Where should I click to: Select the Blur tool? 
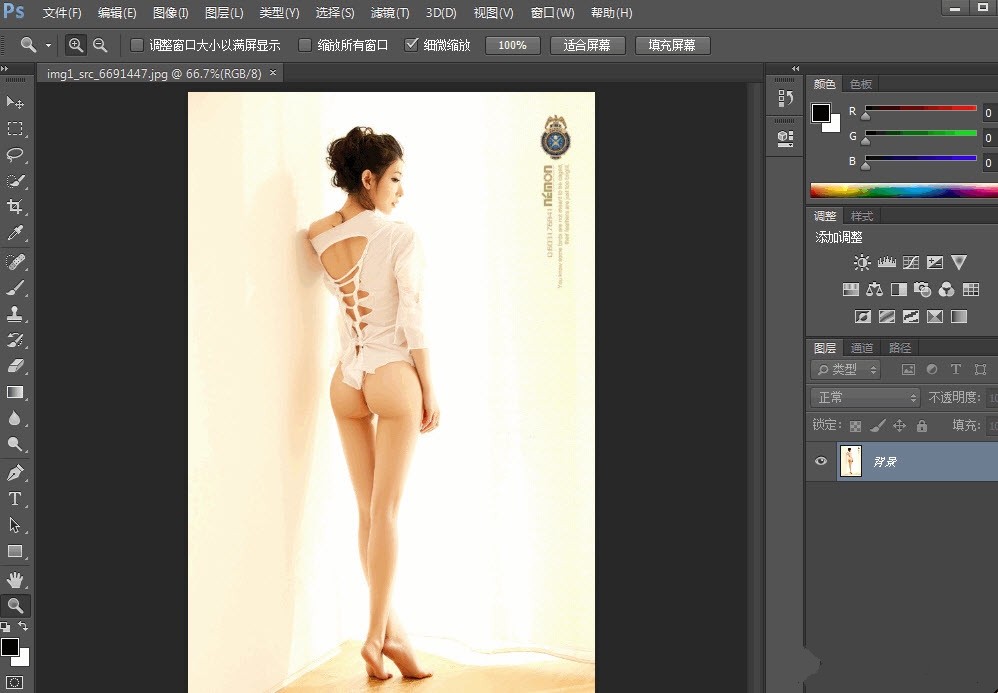pyautogui.click(x=15, y=418)
